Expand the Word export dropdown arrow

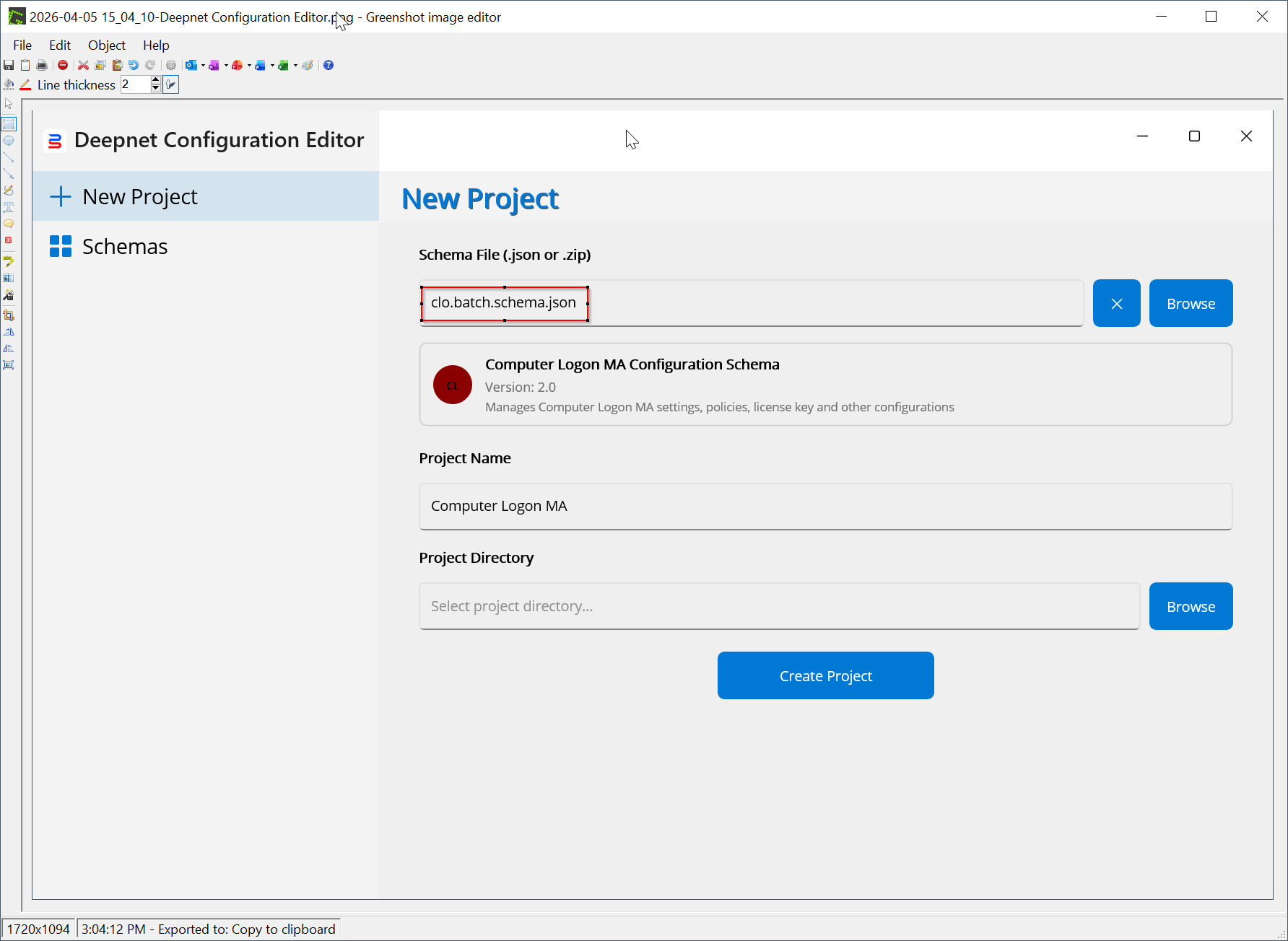click(x=272, y=65)
